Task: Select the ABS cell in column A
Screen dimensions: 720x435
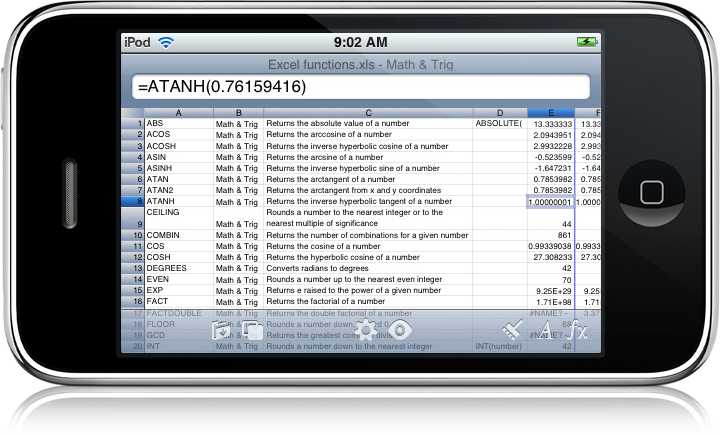Action: pyautogui.click(x=178, y=123)
